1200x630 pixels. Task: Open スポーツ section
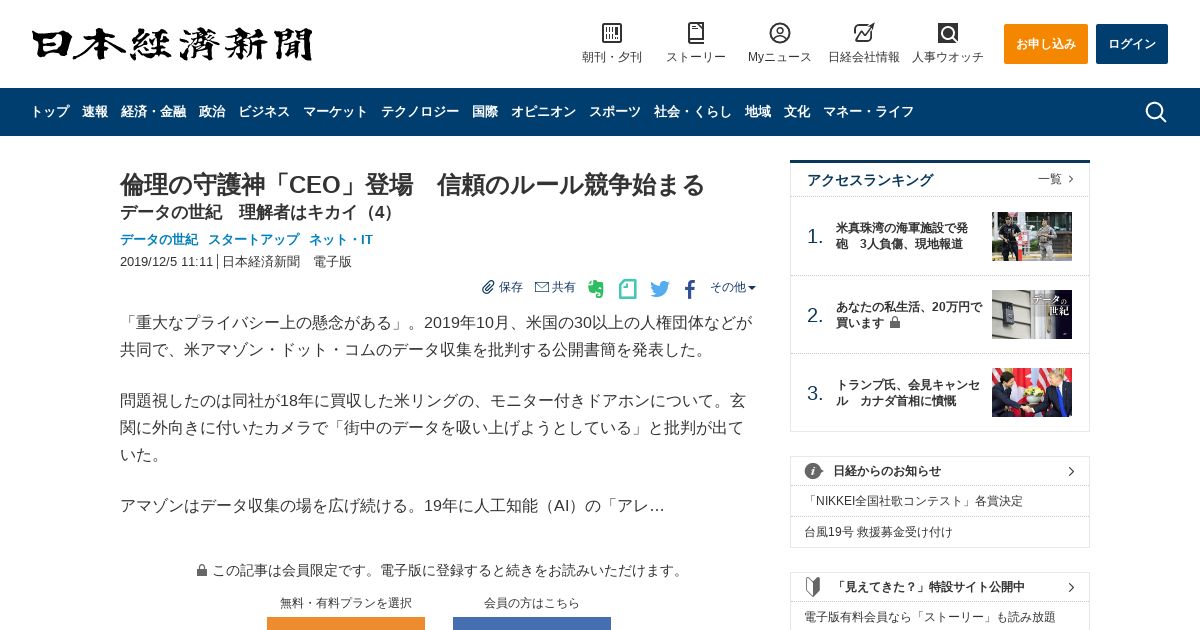(615, 112)
